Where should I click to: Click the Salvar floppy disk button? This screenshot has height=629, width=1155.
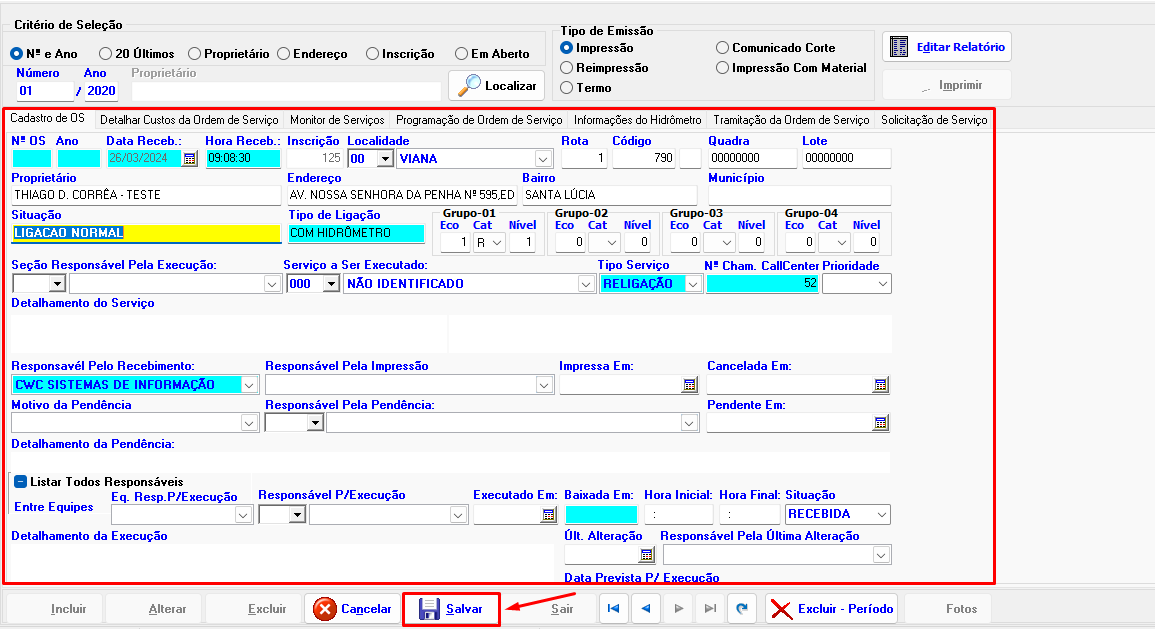click(x=451, y=609)
